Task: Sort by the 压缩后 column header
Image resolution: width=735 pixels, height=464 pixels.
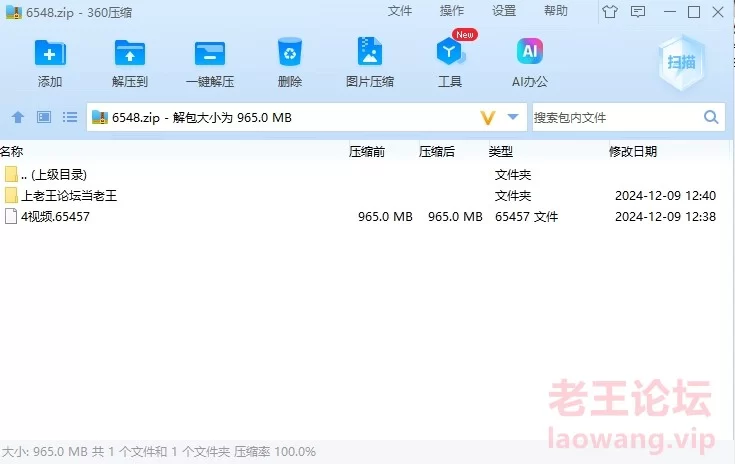Action: click(436, 151)
